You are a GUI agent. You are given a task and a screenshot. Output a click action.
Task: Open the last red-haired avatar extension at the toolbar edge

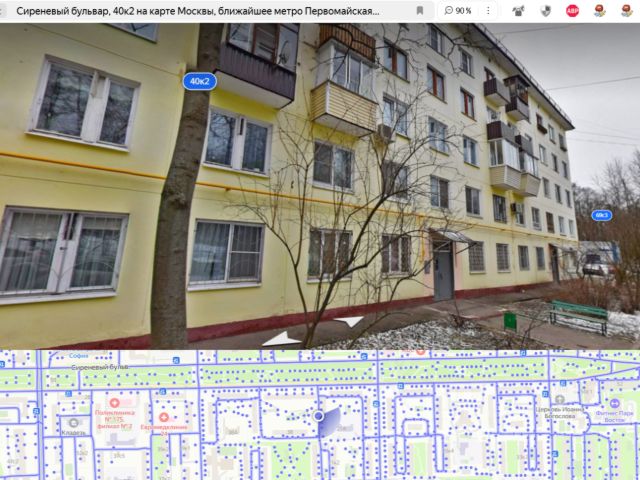627,11
